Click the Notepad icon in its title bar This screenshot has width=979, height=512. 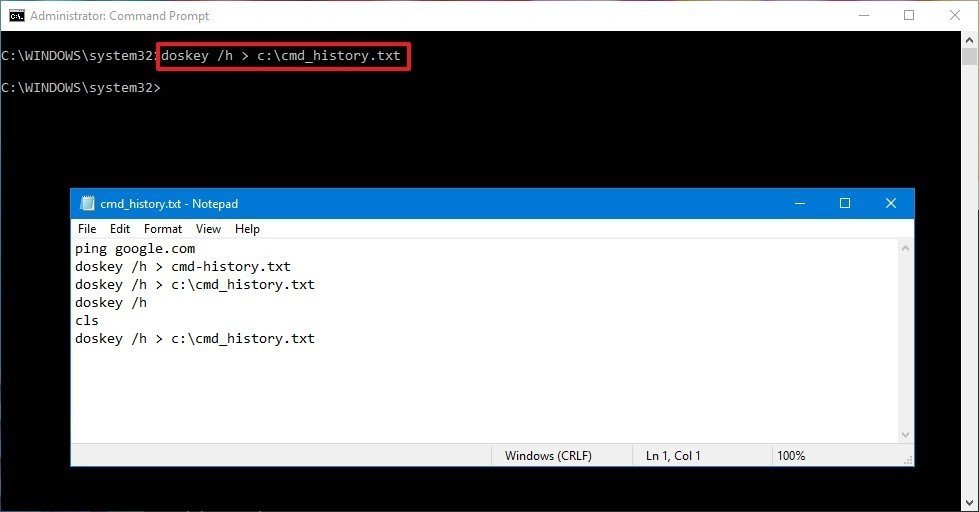[x=86, y=204]
